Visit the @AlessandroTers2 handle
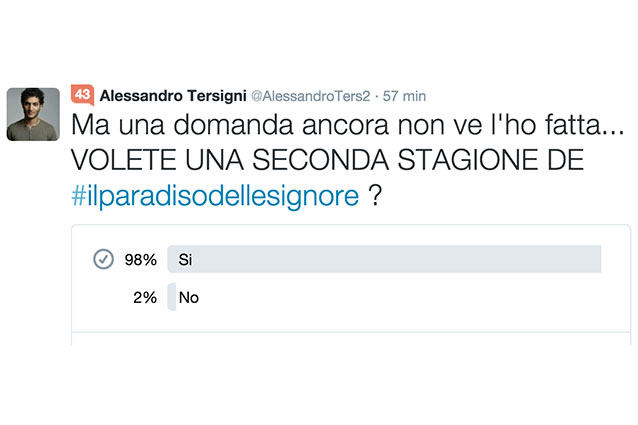This screenshot has height=425, width=638. (x=310, y=96)
